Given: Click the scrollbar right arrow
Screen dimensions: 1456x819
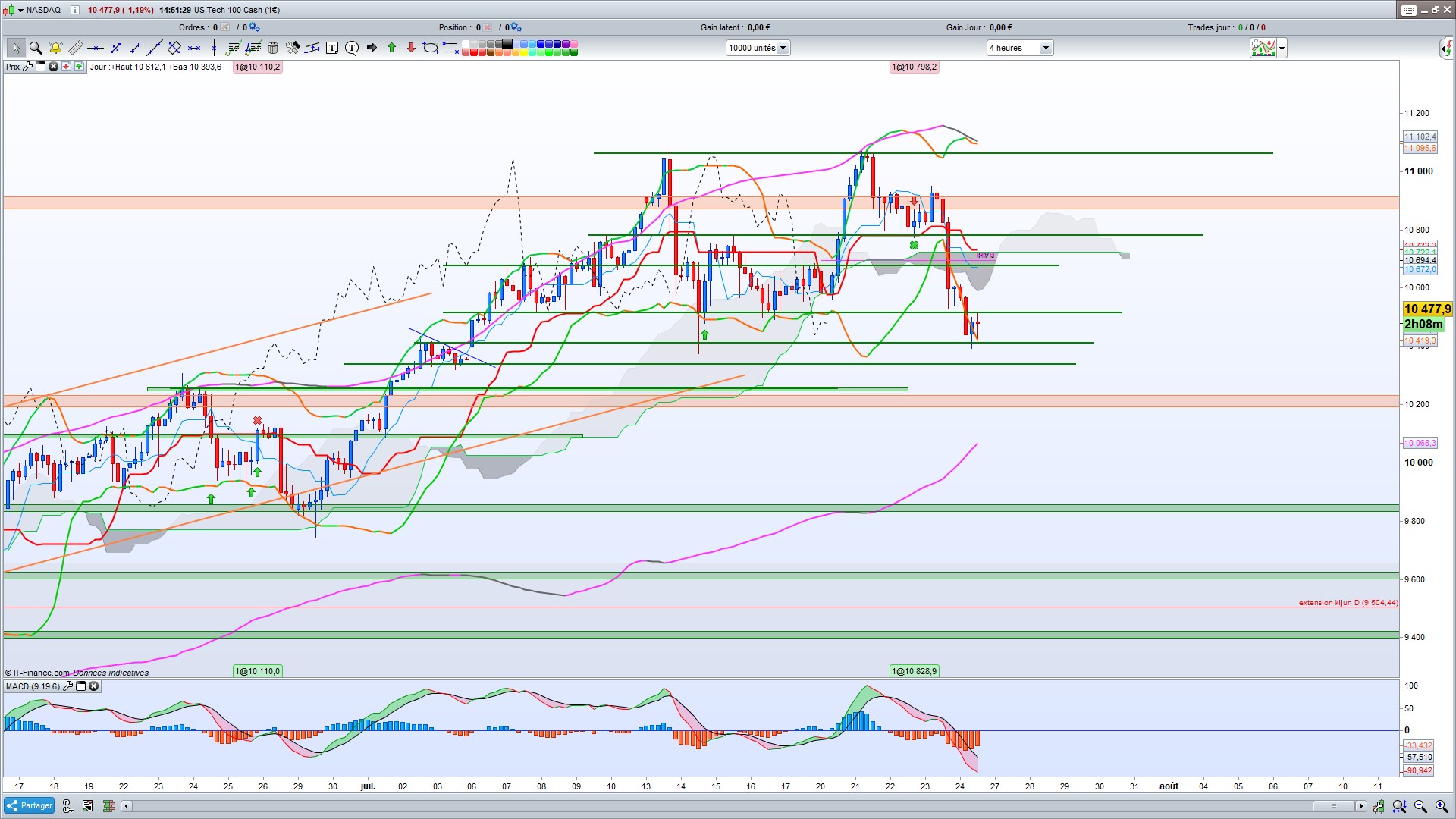Looking at the screenshot, I should [1361, 806].
